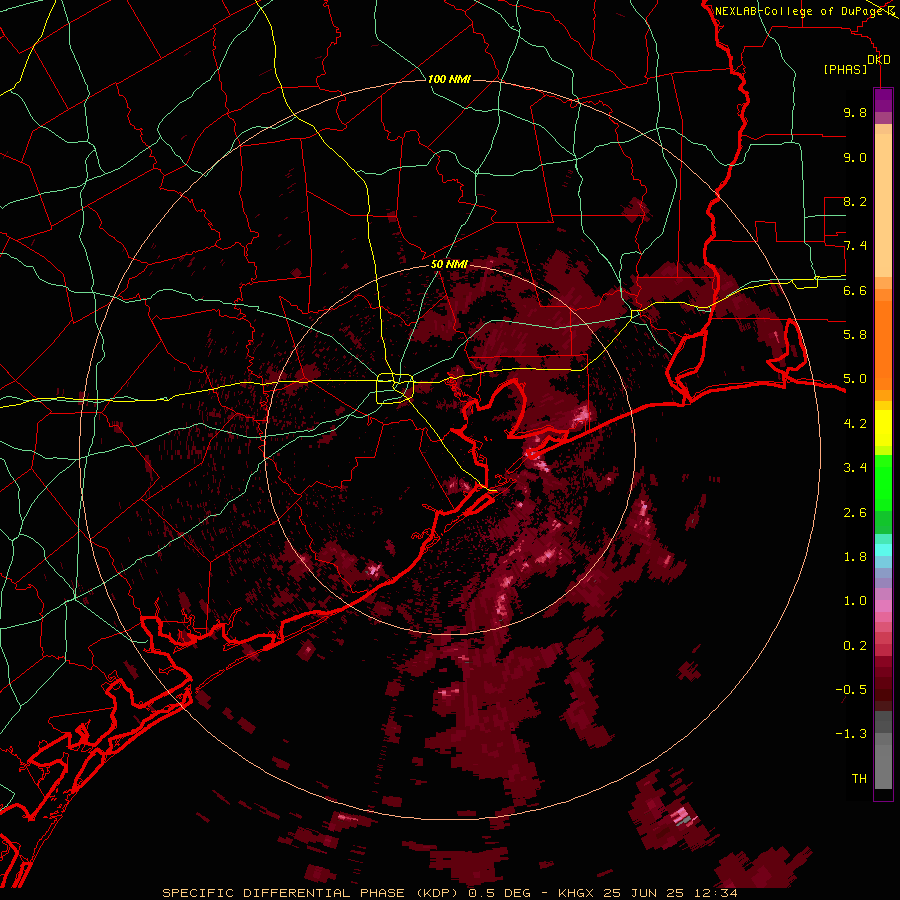Pick the orange band on the color scale
The image size is (900, 900).
[883, 344]
